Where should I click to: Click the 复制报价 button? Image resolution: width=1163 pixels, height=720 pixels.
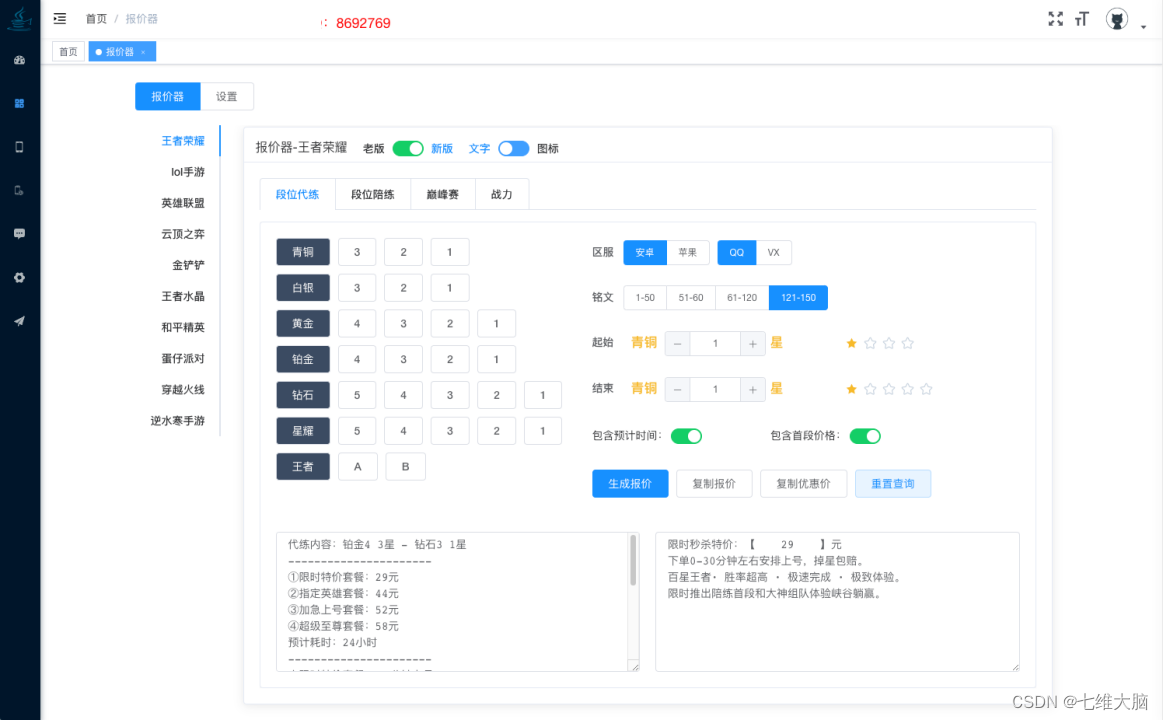(x=714, y=483)
